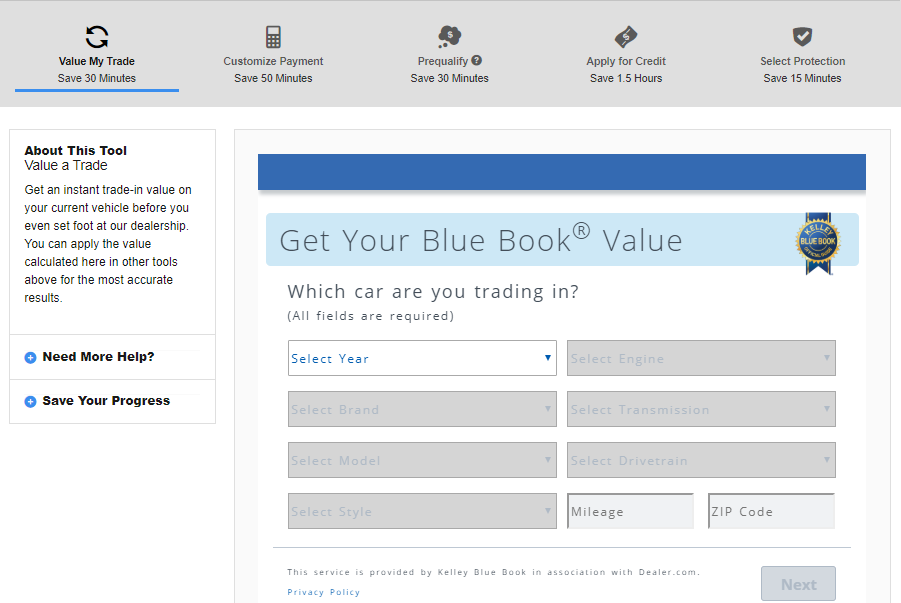Click the 'Save 30 Minutes' text under Value My Trade
This screenshot has width=901, height=603.
pos(97,78)
